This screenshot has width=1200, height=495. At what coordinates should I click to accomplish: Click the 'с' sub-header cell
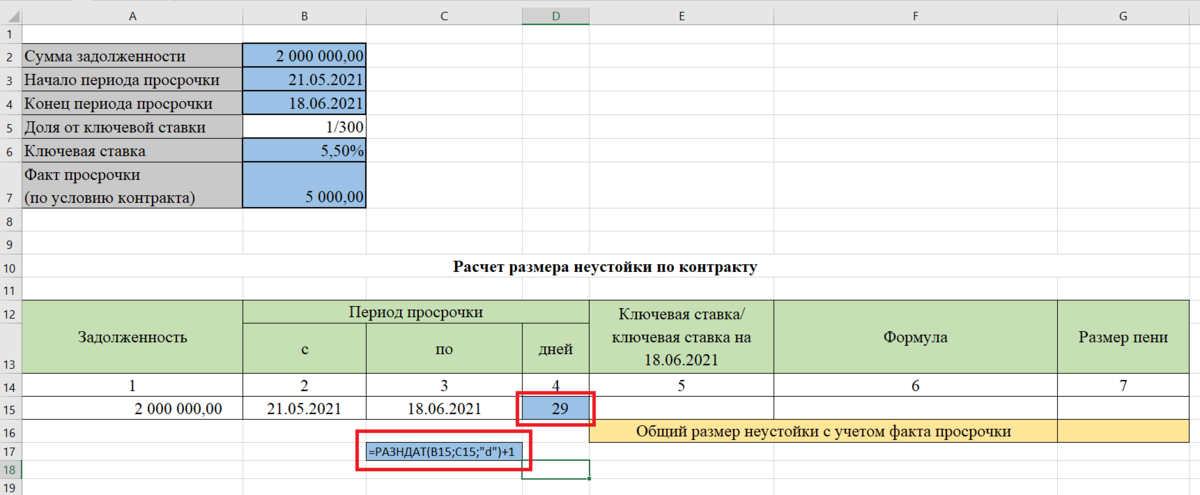pos(304,349)
